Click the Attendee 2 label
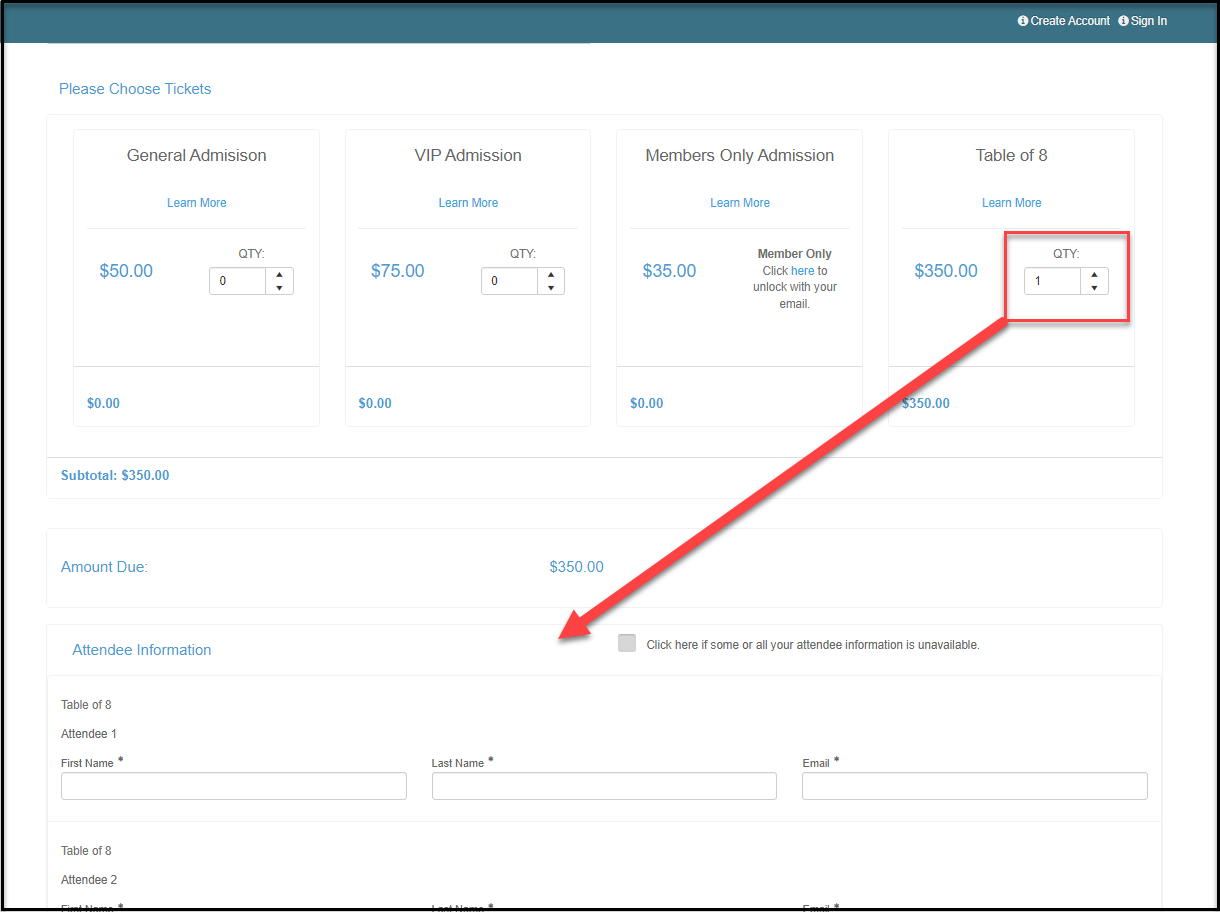 pyautogui.click(x=89, y=880)
